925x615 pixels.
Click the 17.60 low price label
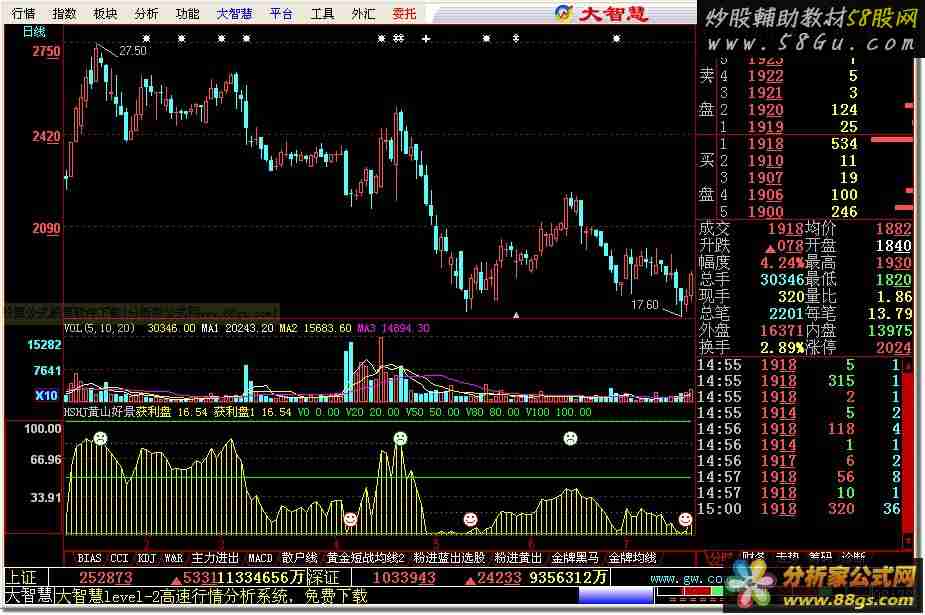(x=645, y=304)
